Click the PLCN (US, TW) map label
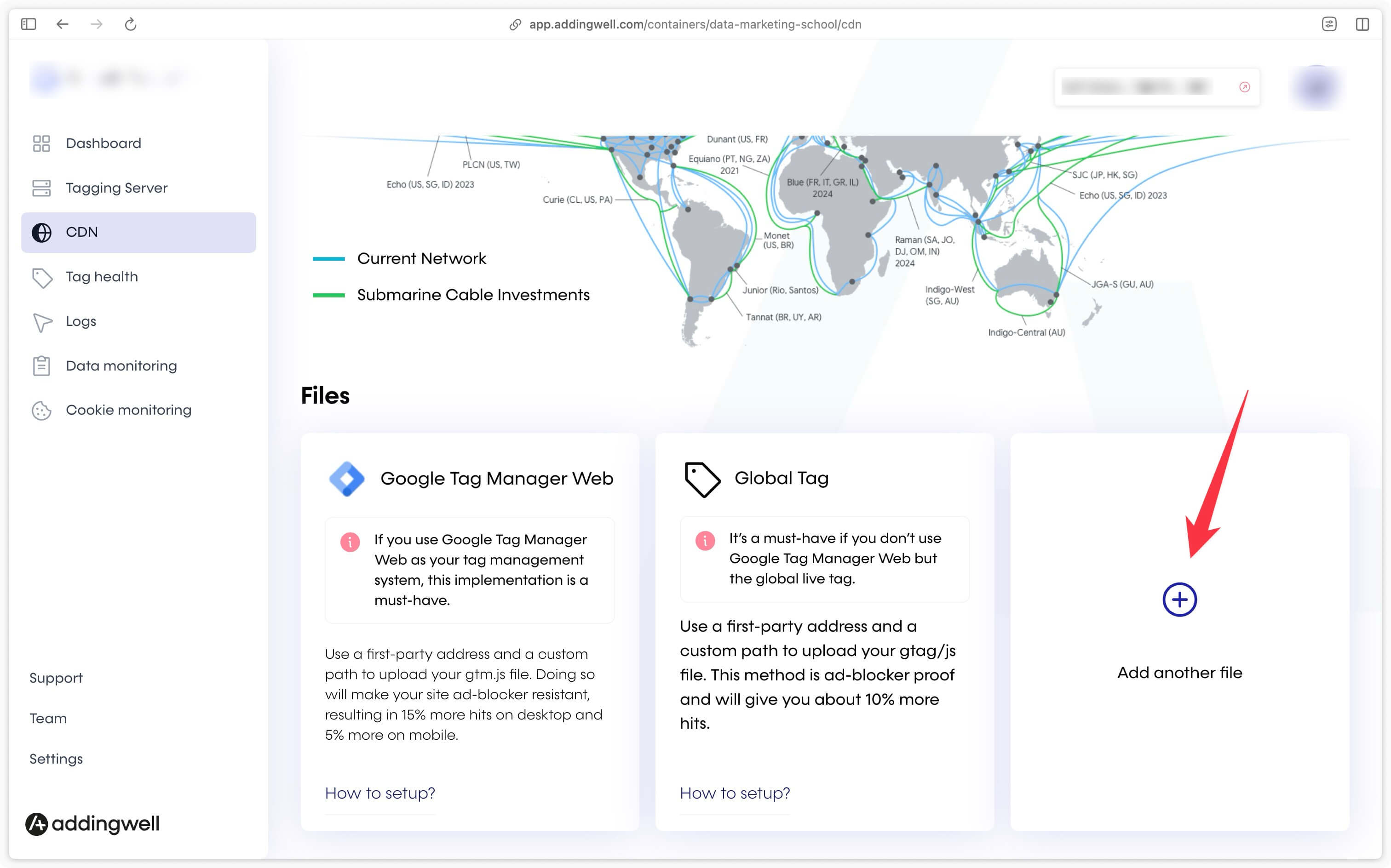The image size is (1391, 868). (x=491, y=165)
